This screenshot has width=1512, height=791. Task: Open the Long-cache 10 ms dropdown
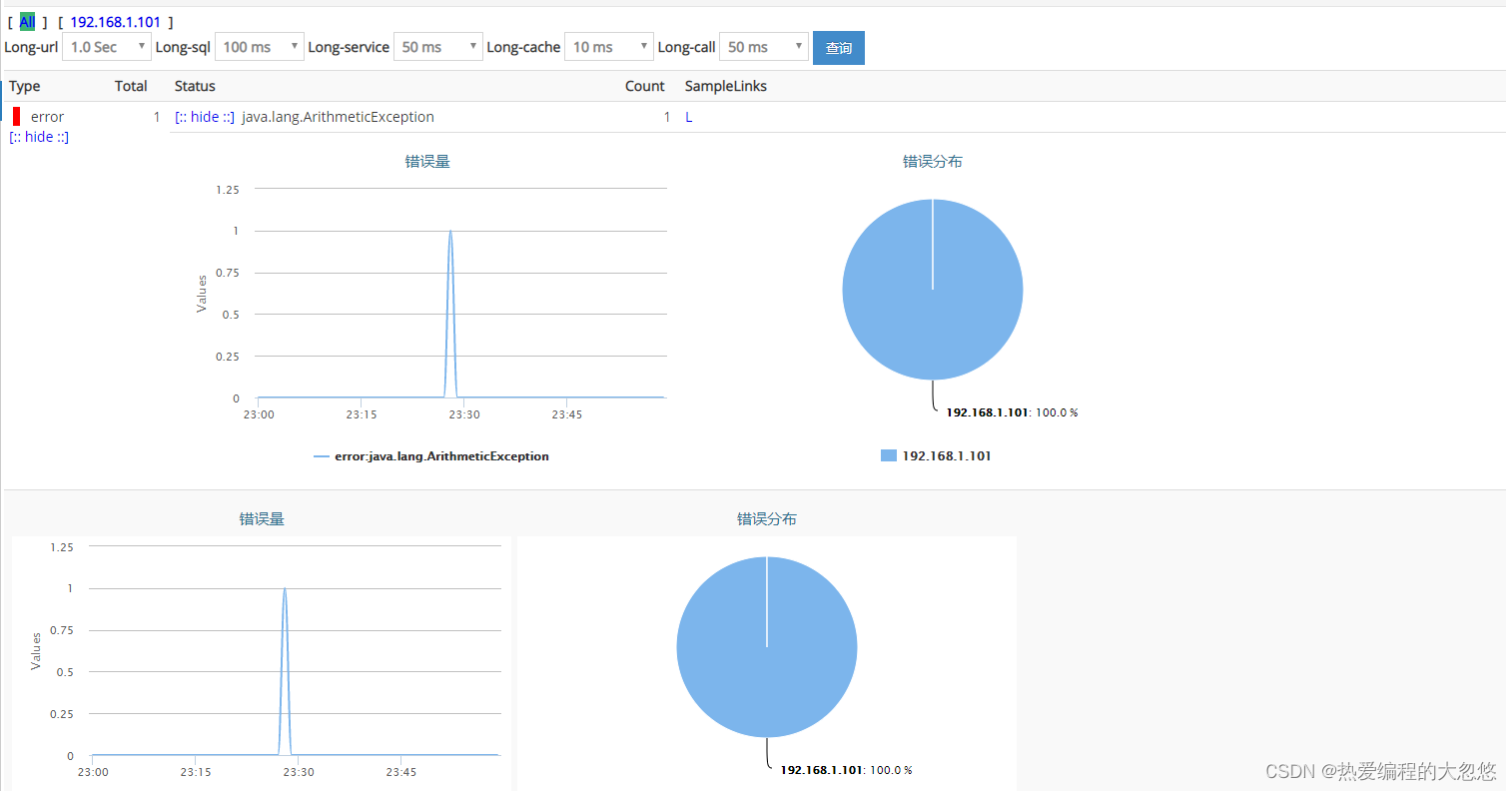(609, 47)
